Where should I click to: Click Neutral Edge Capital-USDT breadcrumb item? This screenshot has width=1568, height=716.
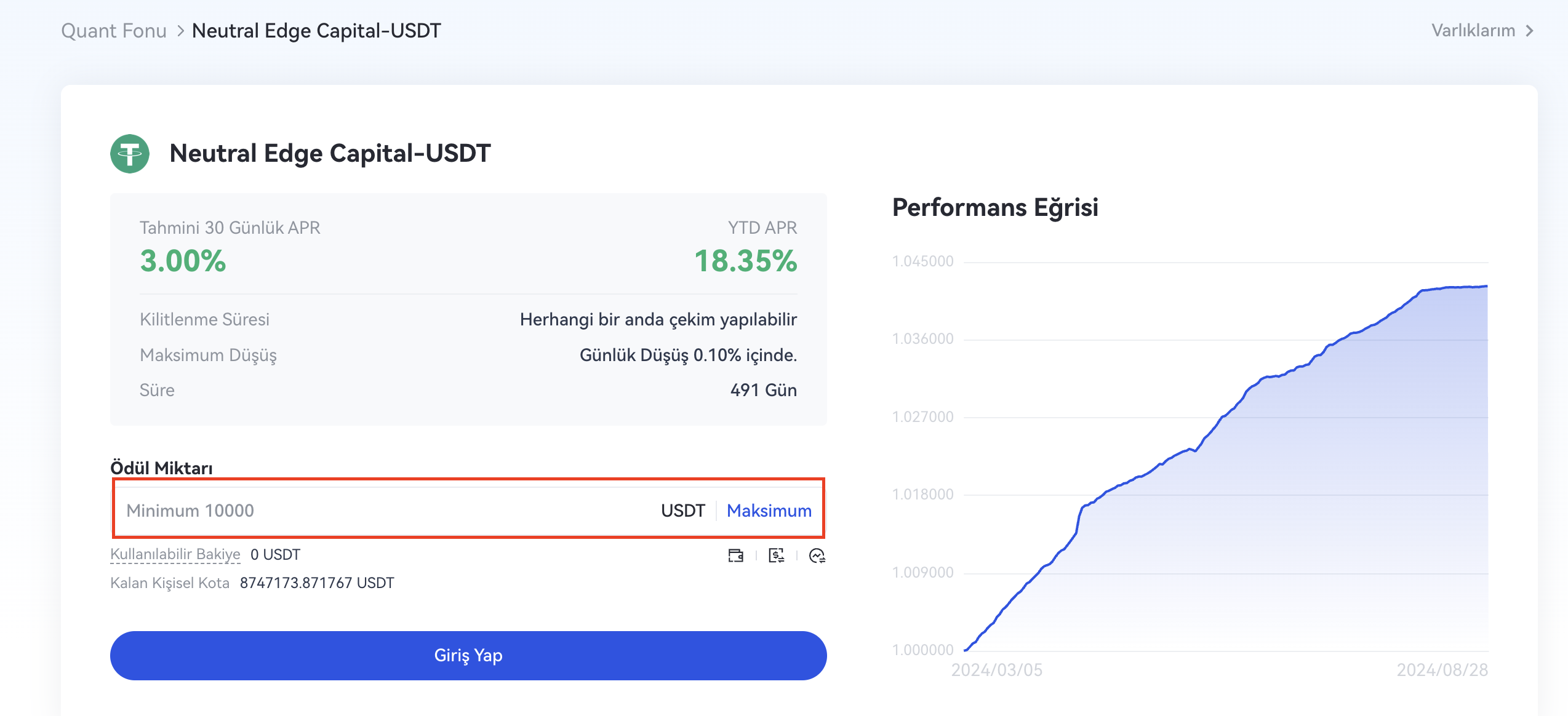[316, 31]
